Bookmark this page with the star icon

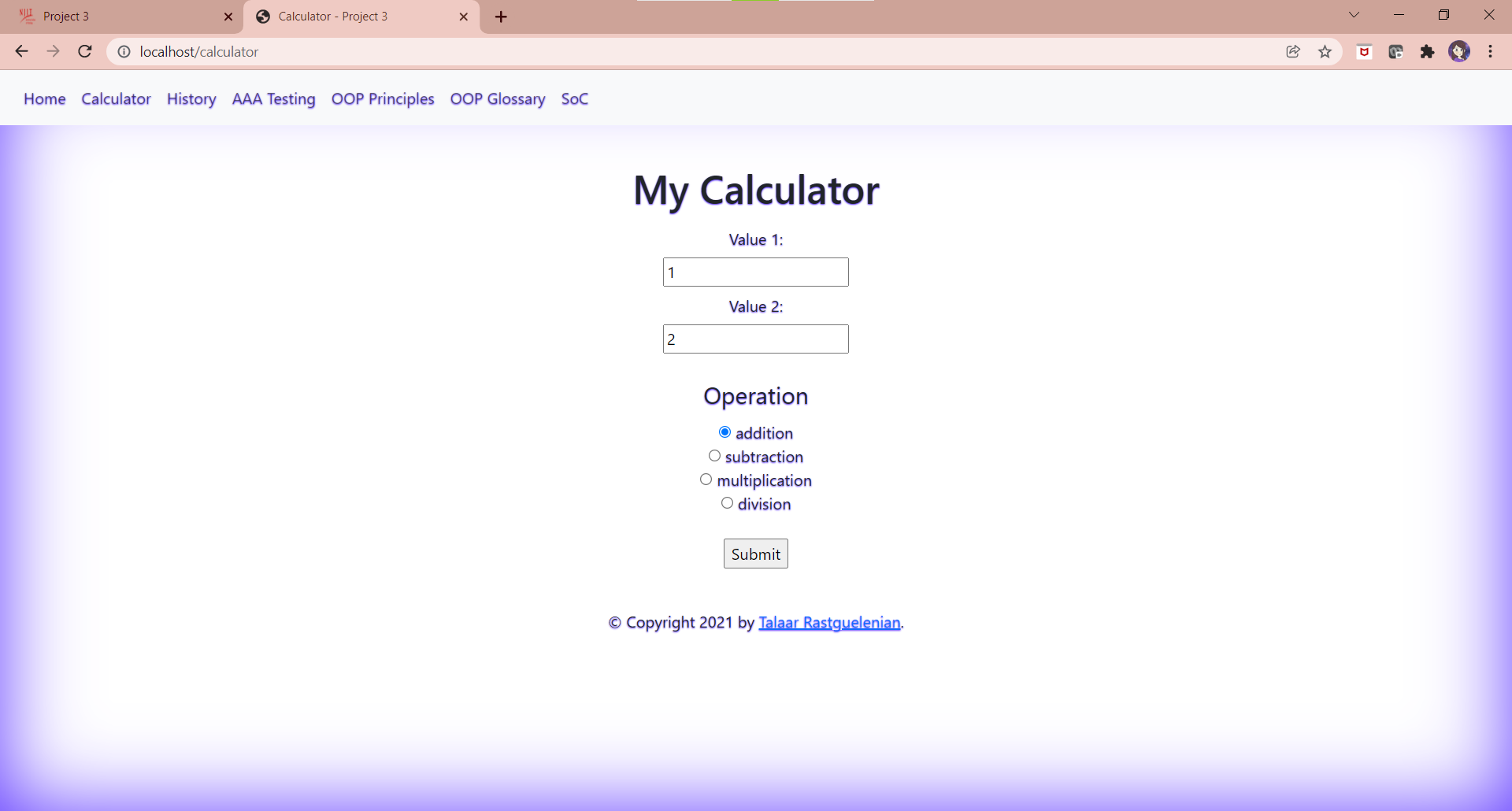click(x=1325, y=51)
